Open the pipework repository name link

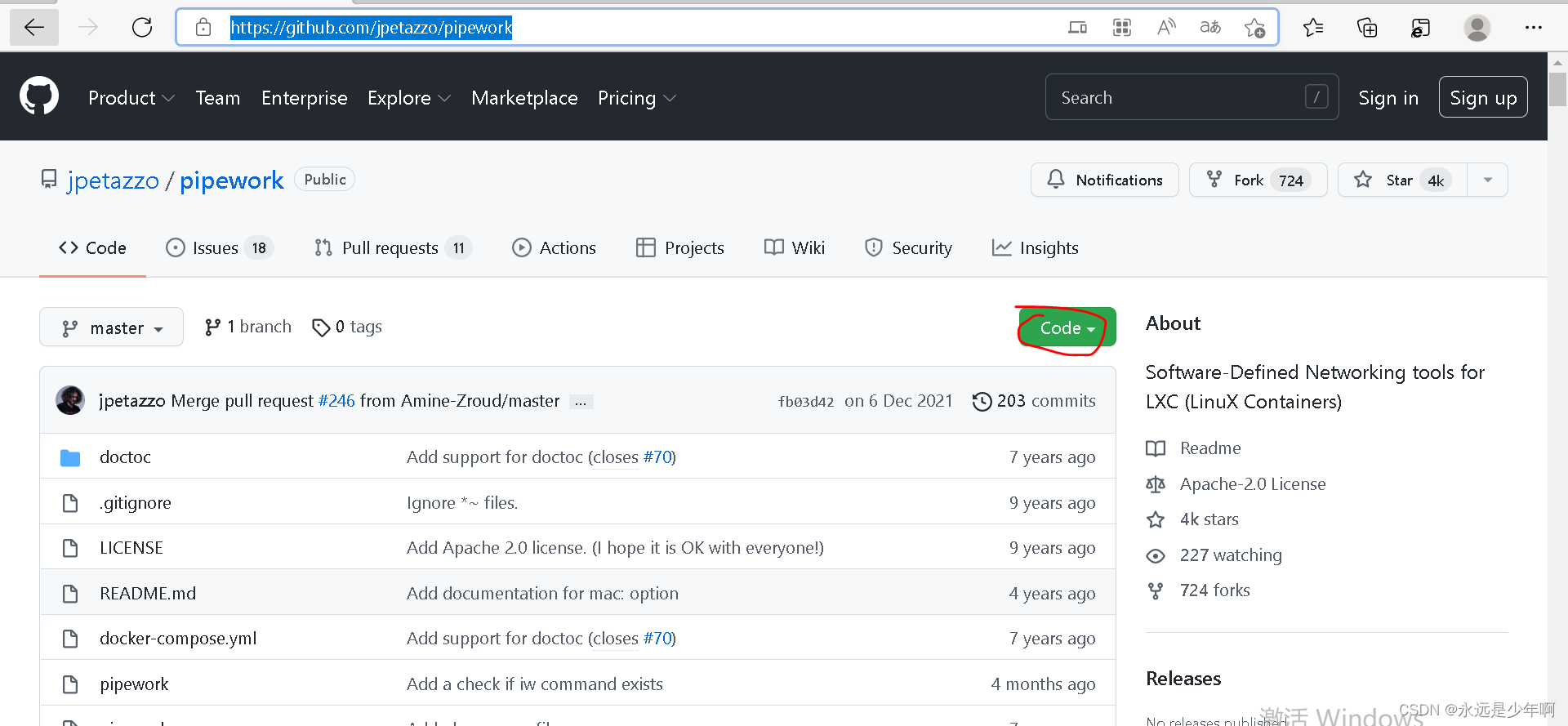click(232, 180)
